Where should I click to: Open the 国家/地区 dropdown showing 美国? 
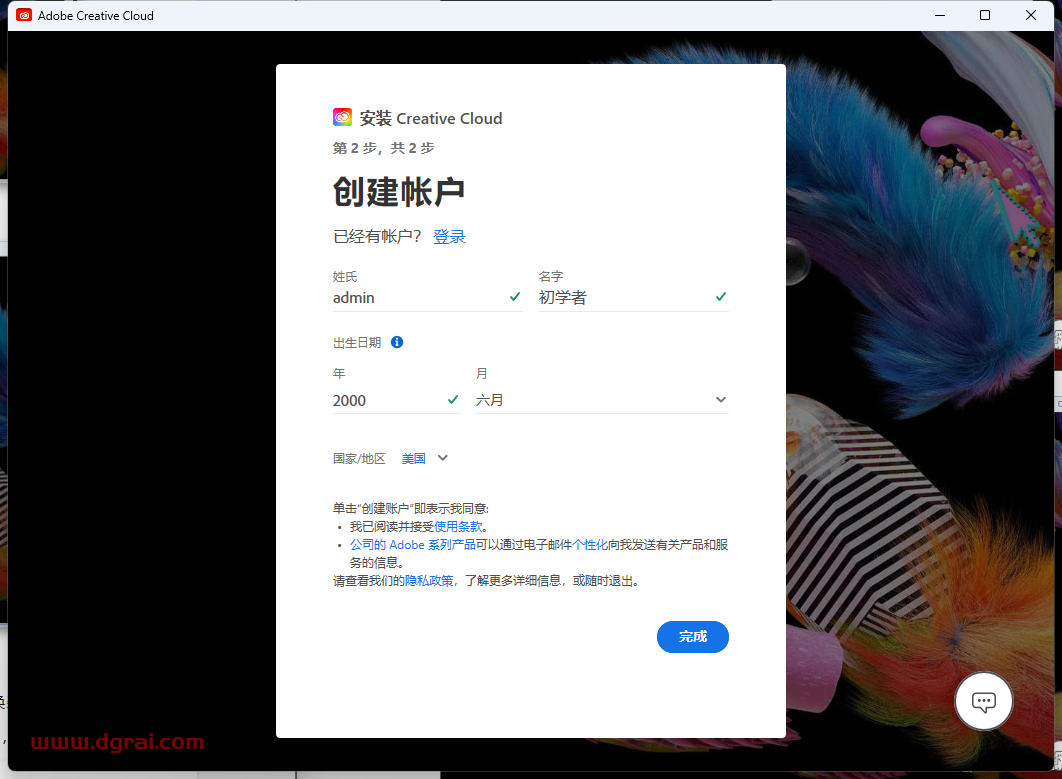[425, 458]
